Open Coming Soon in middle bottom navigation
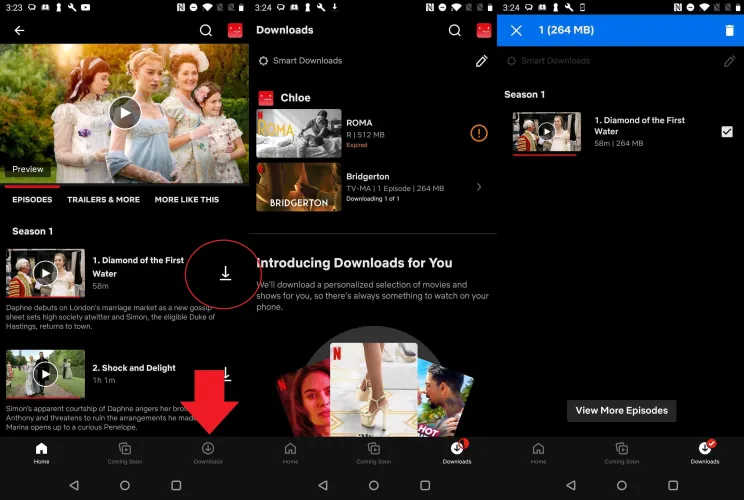Screen dimensions: 744x500 tap(373, 452)
